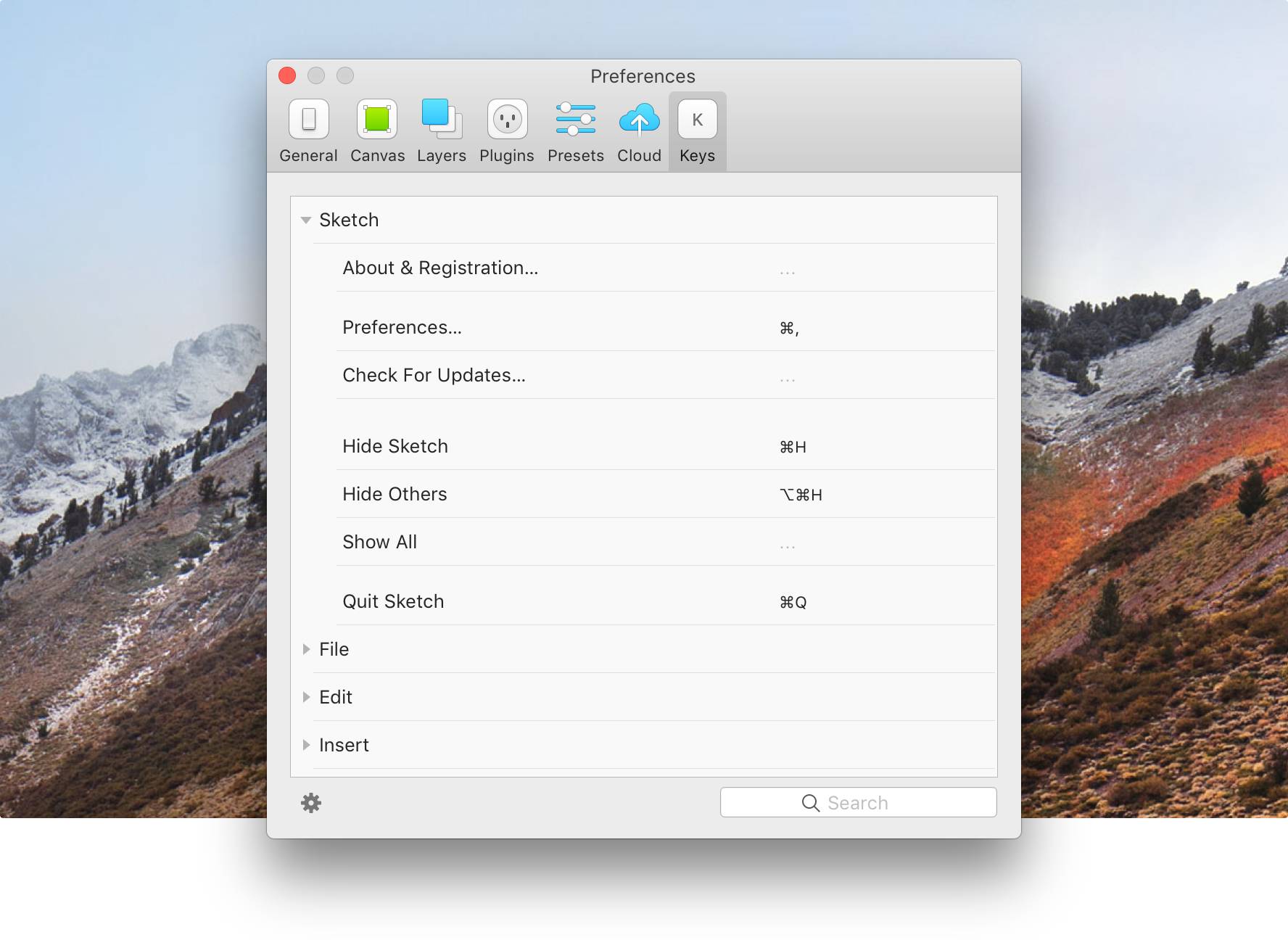The width and height of the screenshot is (1288, 940).
Task: Set shortcut placeholder for Show All
Action: [788, 547]
